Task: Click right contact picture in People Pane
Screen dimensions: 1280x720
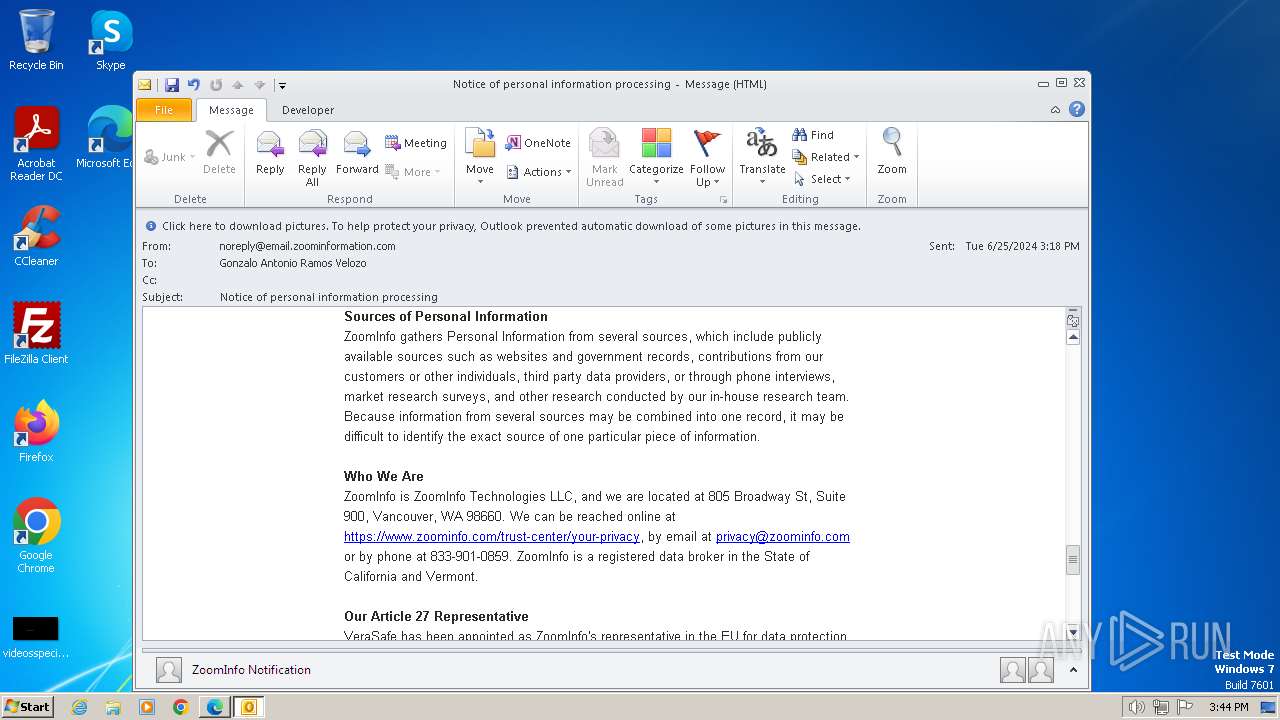Action: tap(1041, 670)
